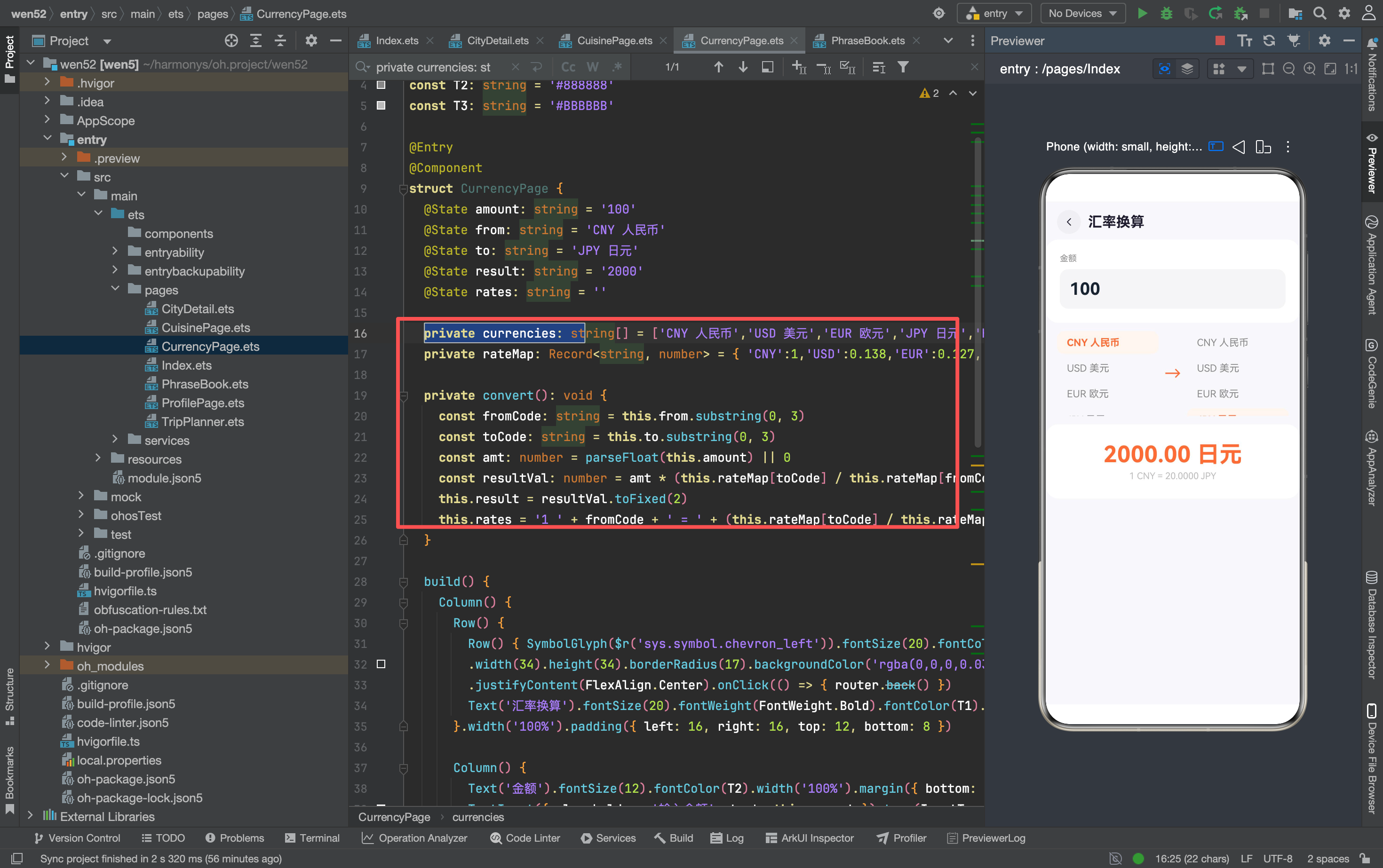Expand the oh_modules folder
This screenshot has width=1383, height=868.
47,665
